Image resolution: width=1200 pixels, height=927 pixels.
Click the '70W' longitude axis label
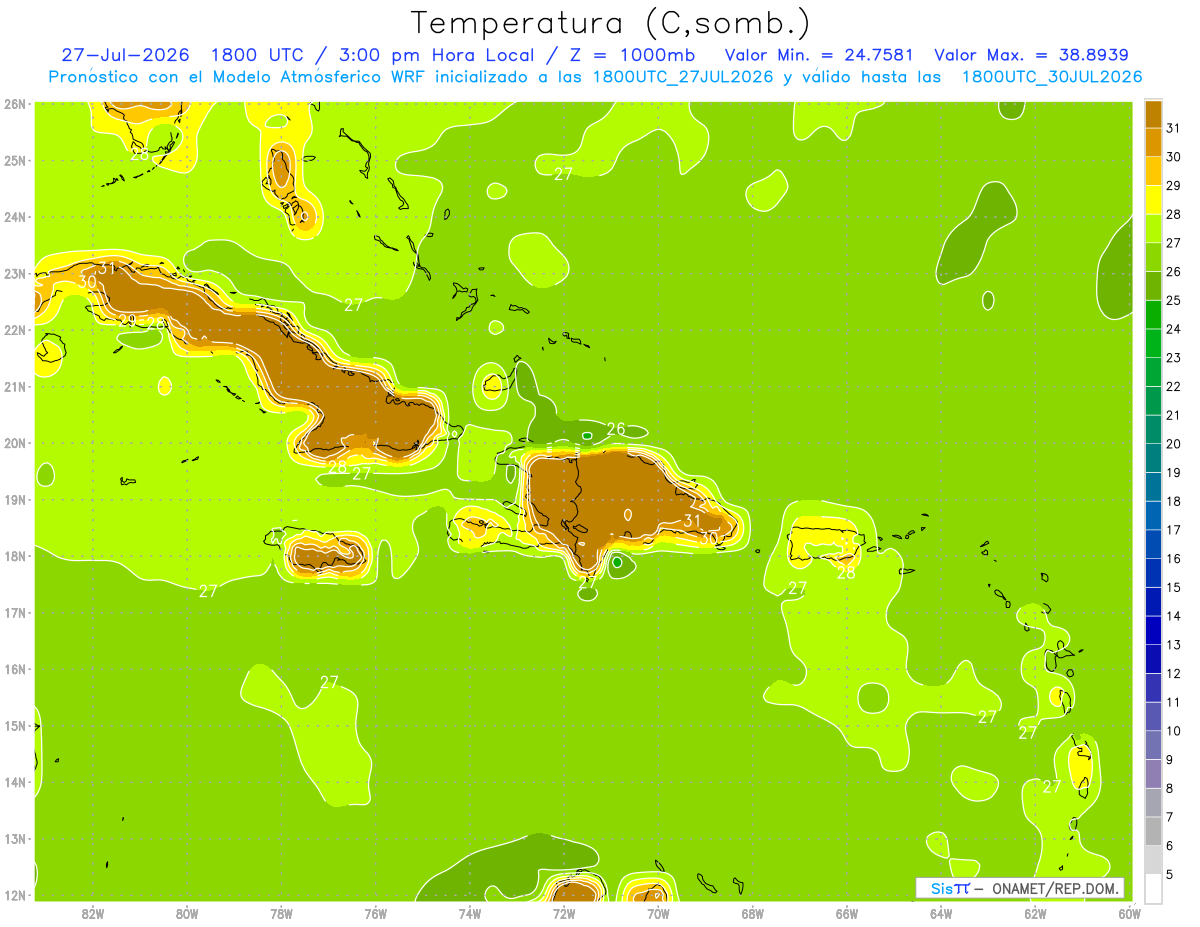(658, 913)
